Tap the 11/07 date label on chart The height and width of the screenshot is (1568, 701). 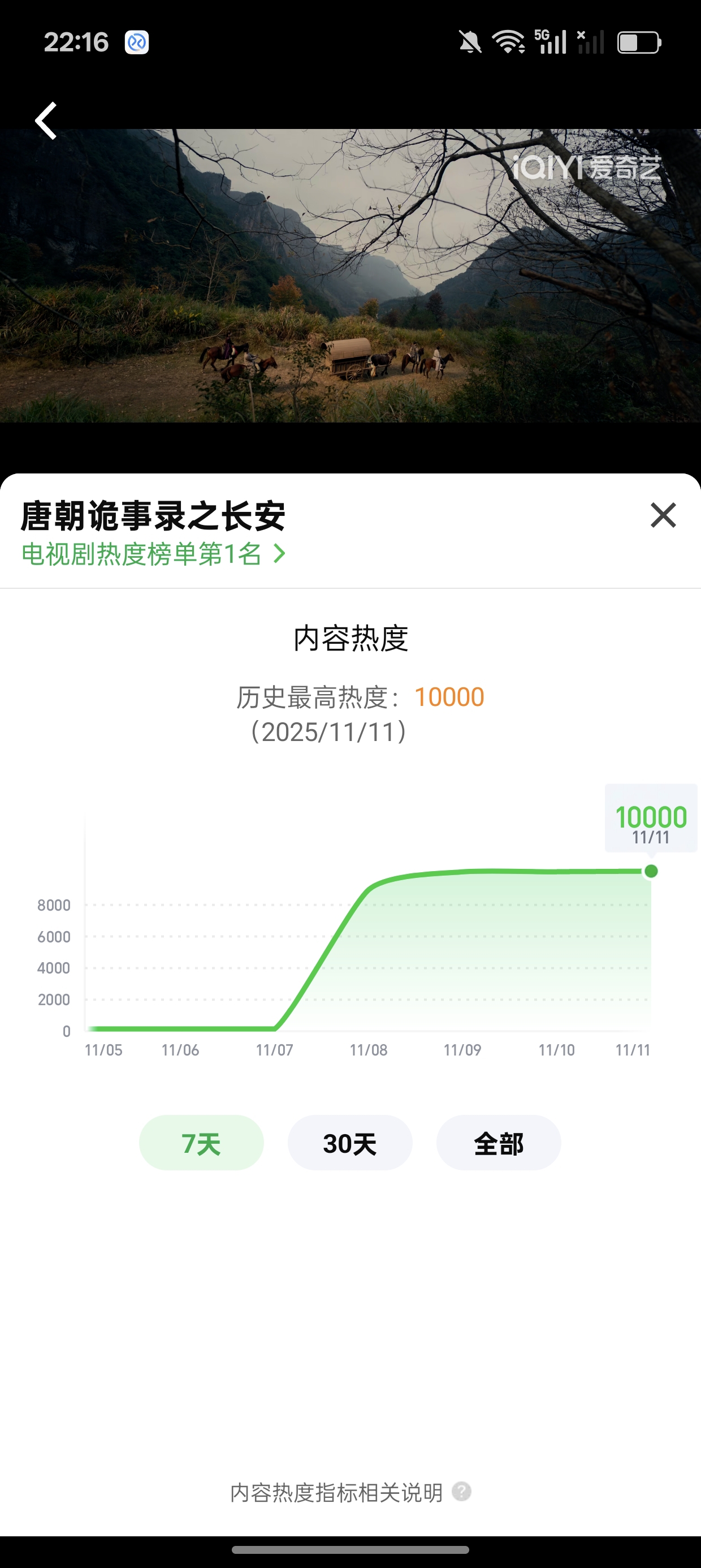tap(274, 1050)
